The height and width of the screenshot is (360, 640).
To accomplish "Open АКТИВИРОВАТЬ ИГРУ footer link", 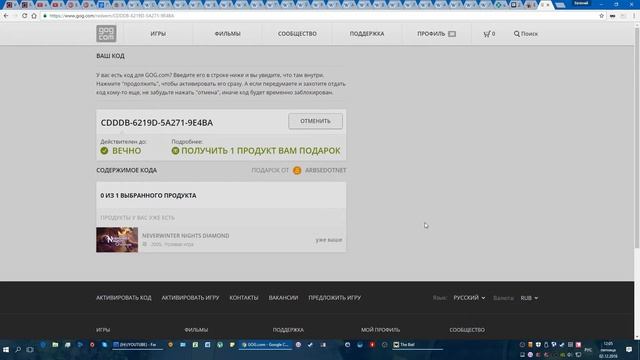I will pyautogui.click(x=190, y=298).
